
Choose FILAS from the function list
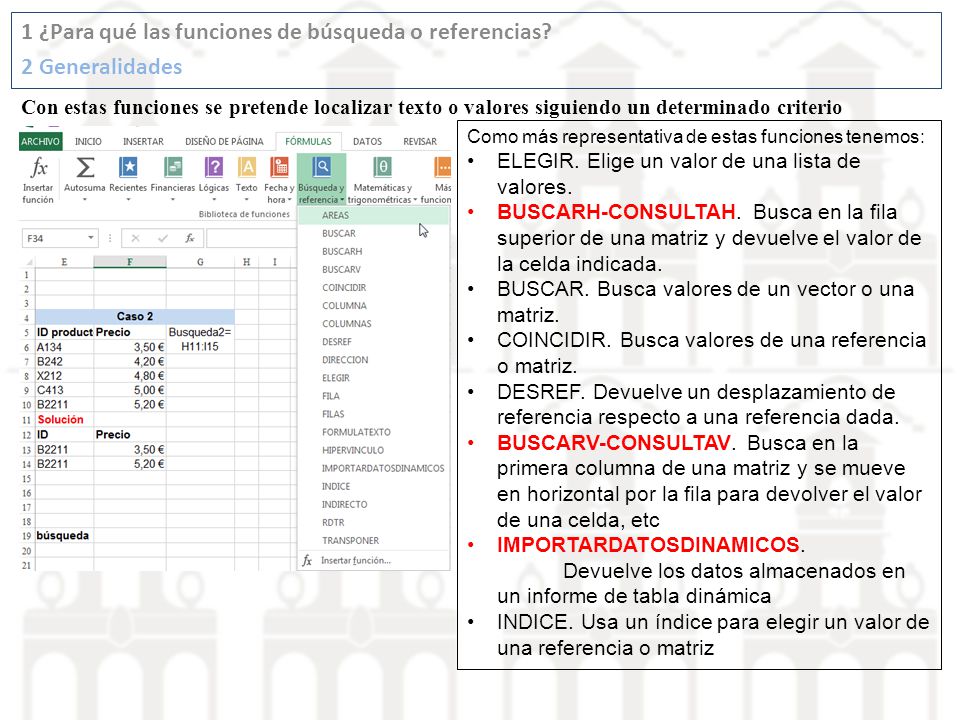coord(373,414)
